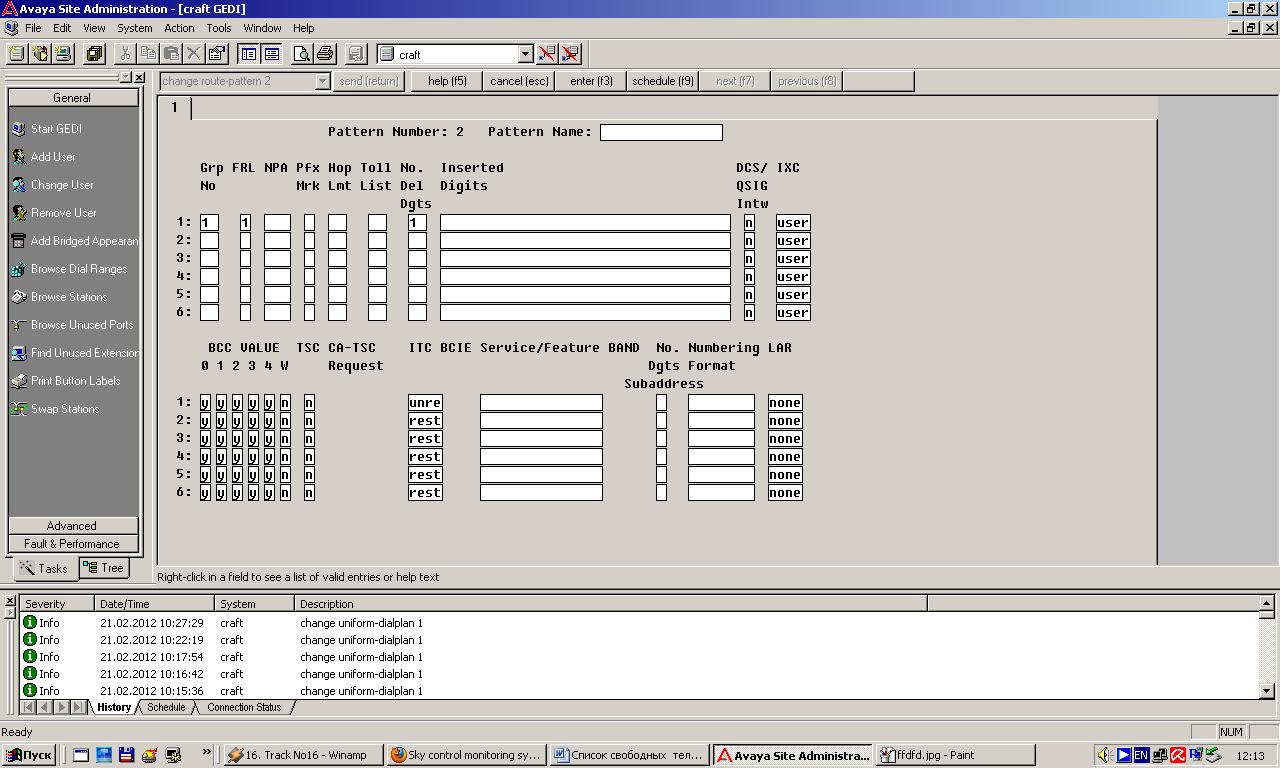The image size is (1280, 768).
Task: Open the Add Bridged Appearance task
Action: (x=75, y=241)
